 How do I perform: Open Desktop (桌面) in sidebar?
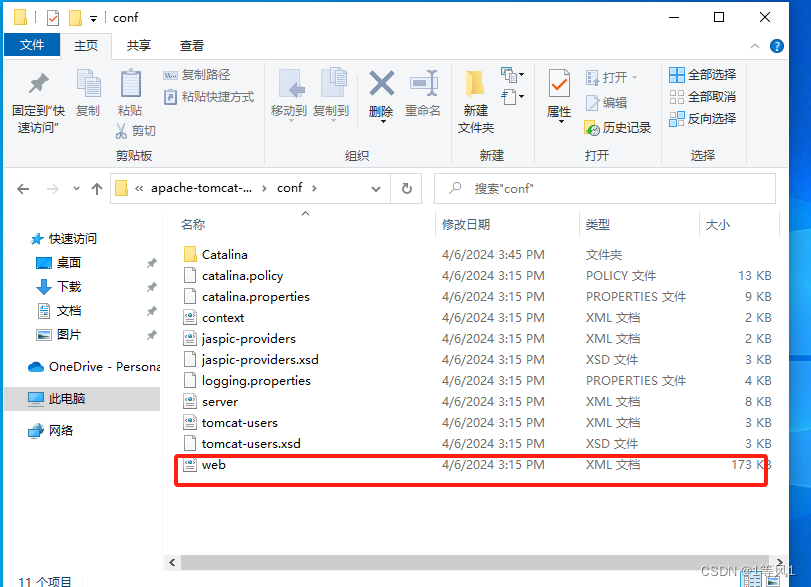[59, 263]
